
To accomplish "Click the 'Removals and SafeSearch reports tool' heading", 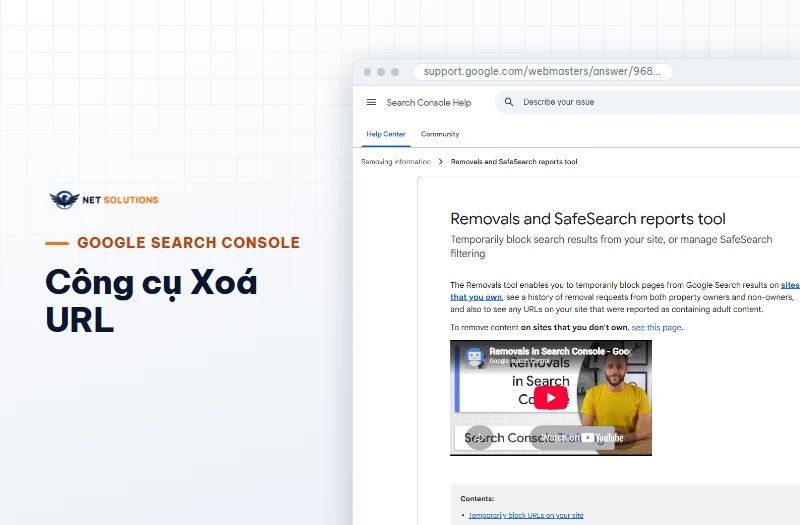I will pos(588,219).
